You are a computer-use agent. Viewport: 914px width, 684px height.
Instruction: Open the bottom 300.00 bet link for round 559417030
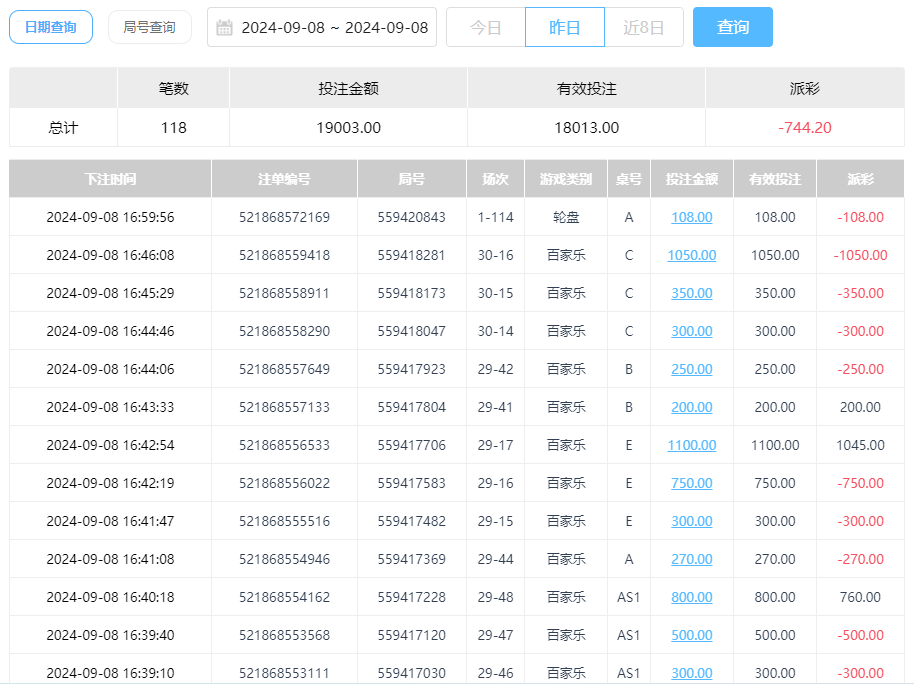pos(692,673)
